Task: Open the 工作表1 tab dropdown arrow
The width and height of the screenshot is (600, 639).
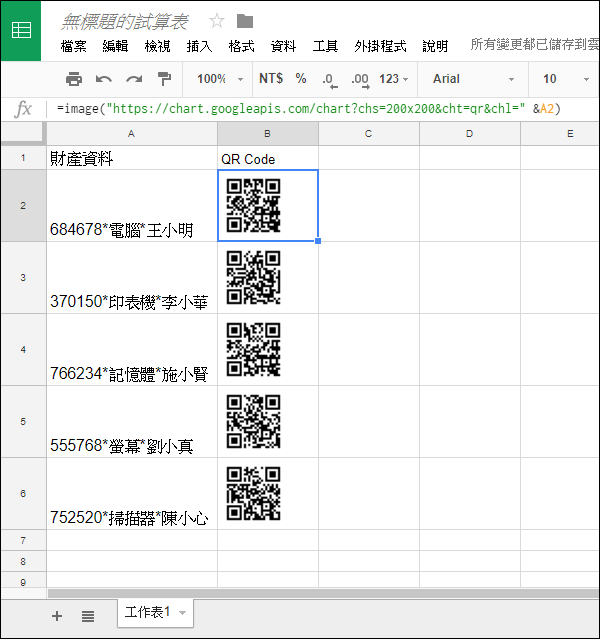Action: (183, 613)
